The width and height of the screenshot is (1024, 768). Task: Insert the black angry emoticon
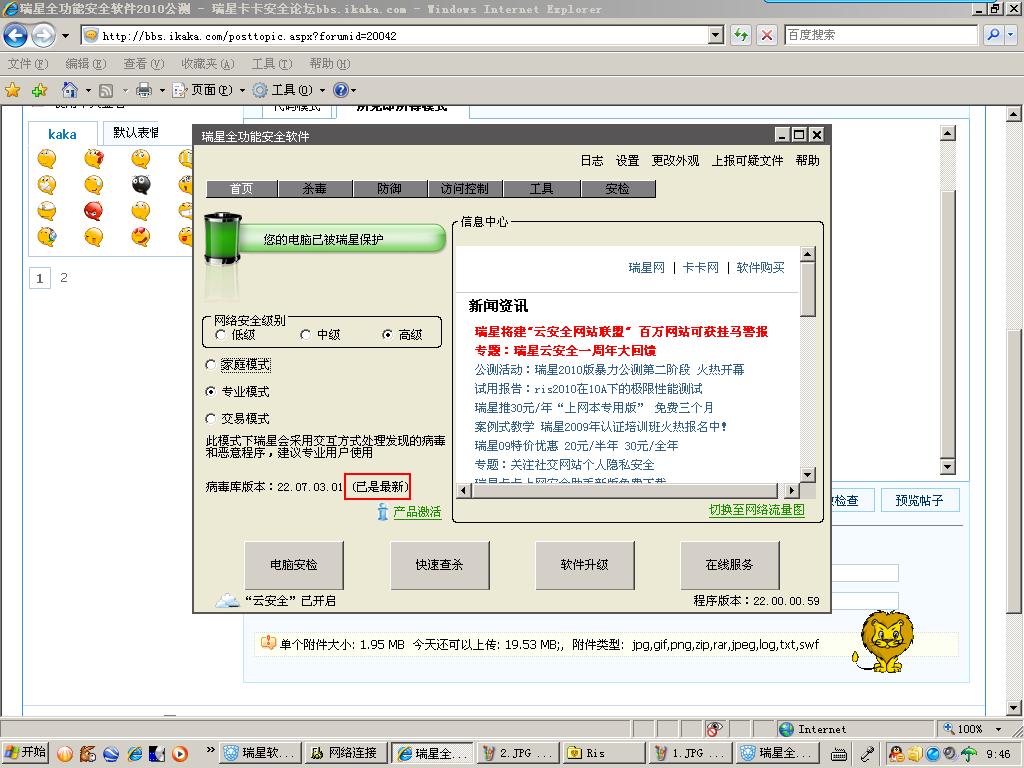tap(140, 185)
